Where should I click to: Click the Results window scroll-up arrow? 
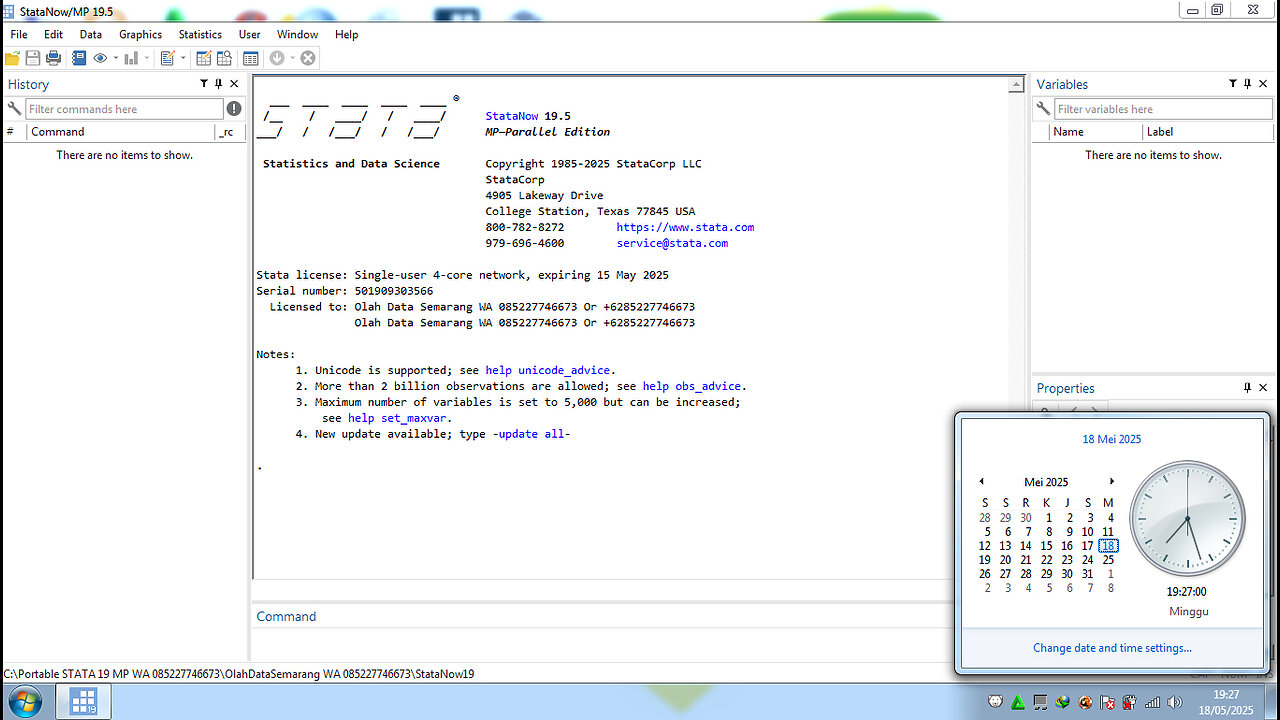(1017, 85)
